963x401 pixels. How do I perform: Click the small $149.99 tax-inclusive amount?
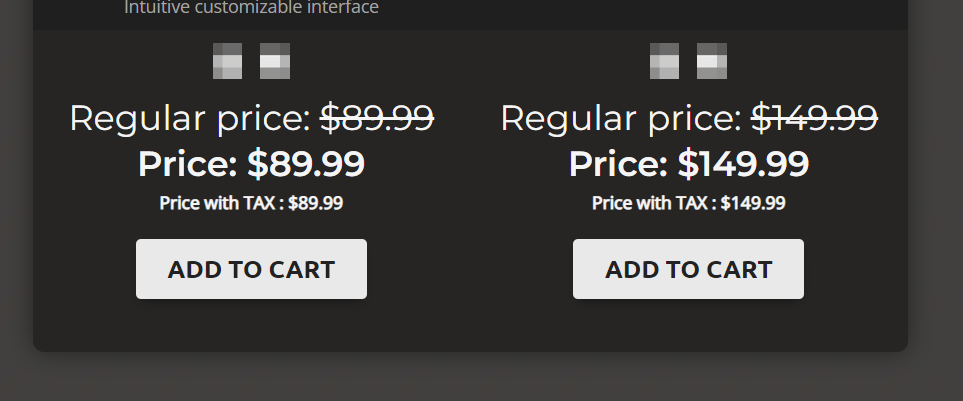click(x=753, y=203)
